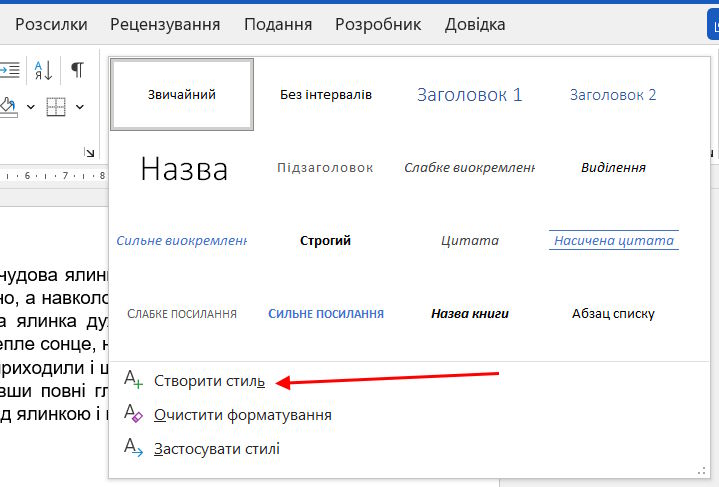This screenshot has width=719, height=487.
Task: Open the borders dropdown arrow
Action: (x=80, y=107)
